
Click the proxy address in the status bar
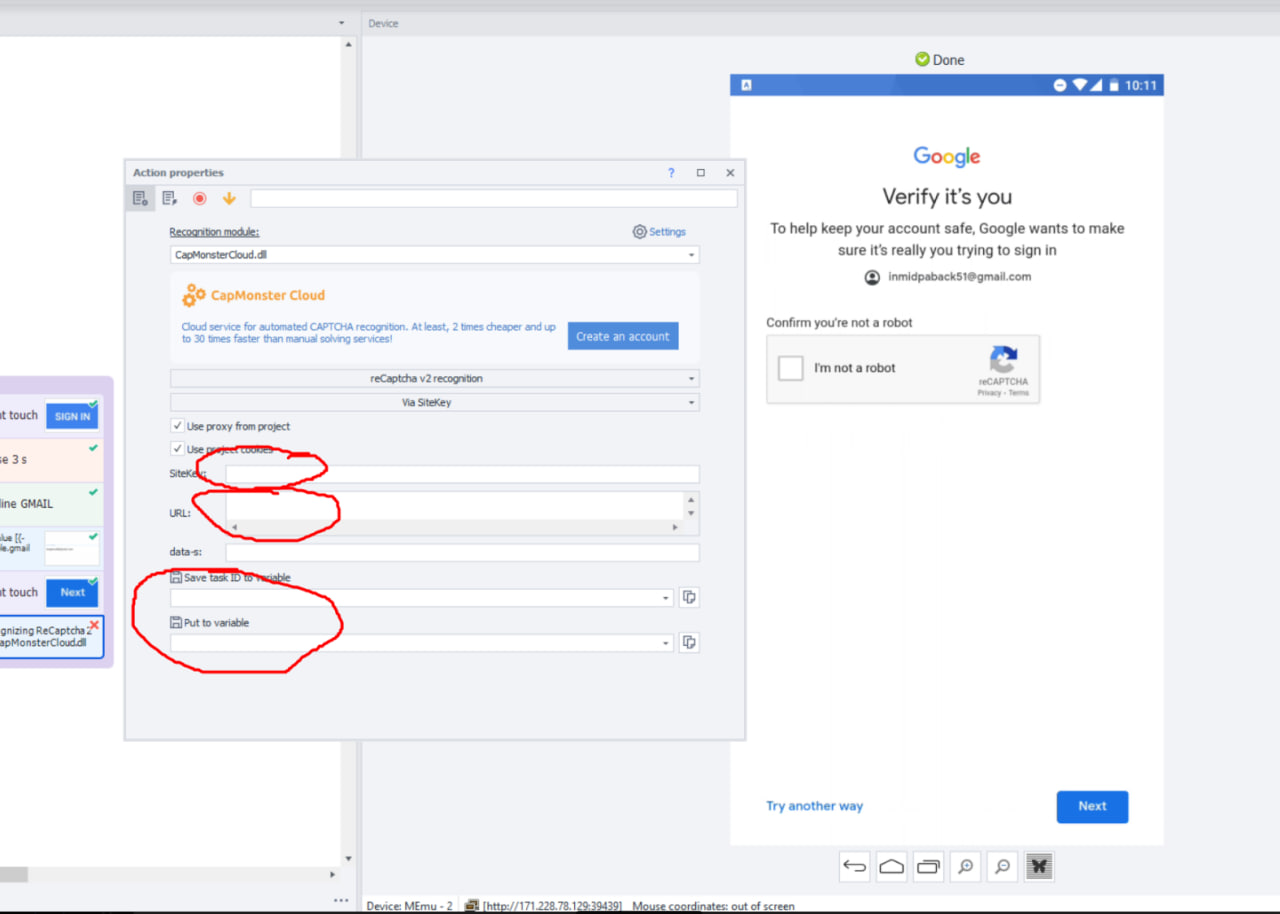point(552,906)
